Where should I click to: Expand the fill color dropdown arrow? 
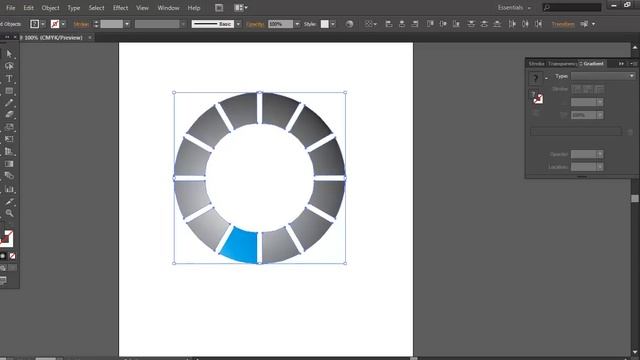pos(43,24)
